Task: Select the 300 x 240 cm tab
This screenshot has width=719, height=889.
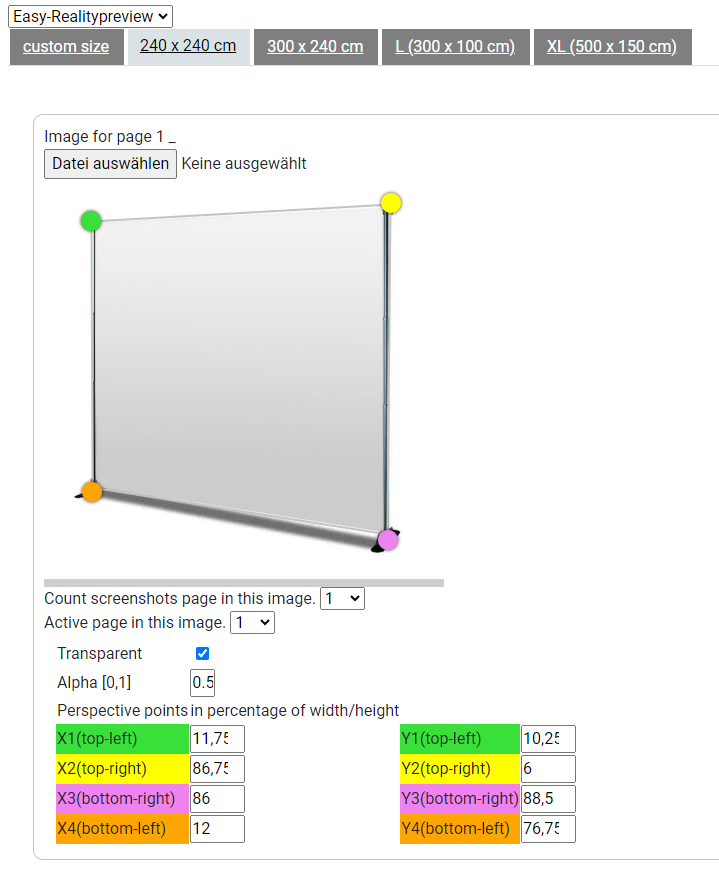Action: (315, 47)
